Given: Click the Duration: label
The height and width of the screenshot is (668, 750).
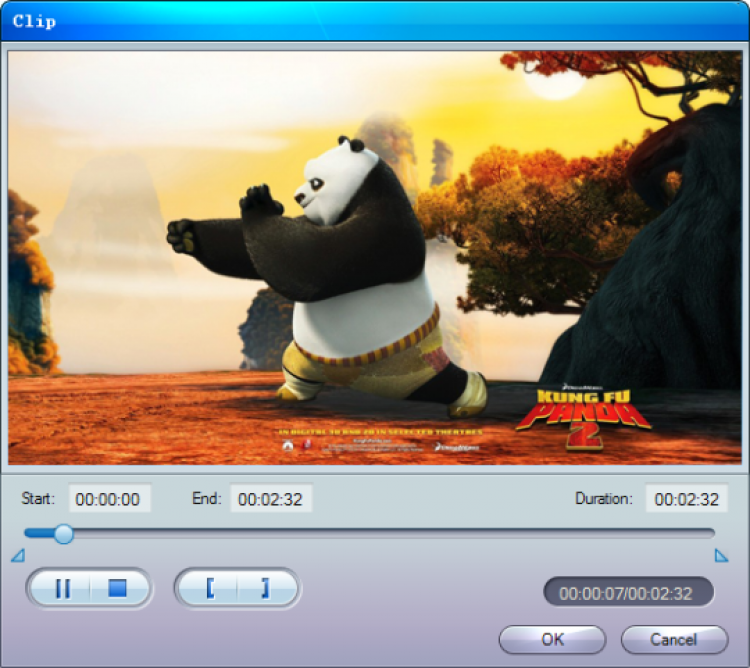Looking at the screenshot, I should click(604, 499).
